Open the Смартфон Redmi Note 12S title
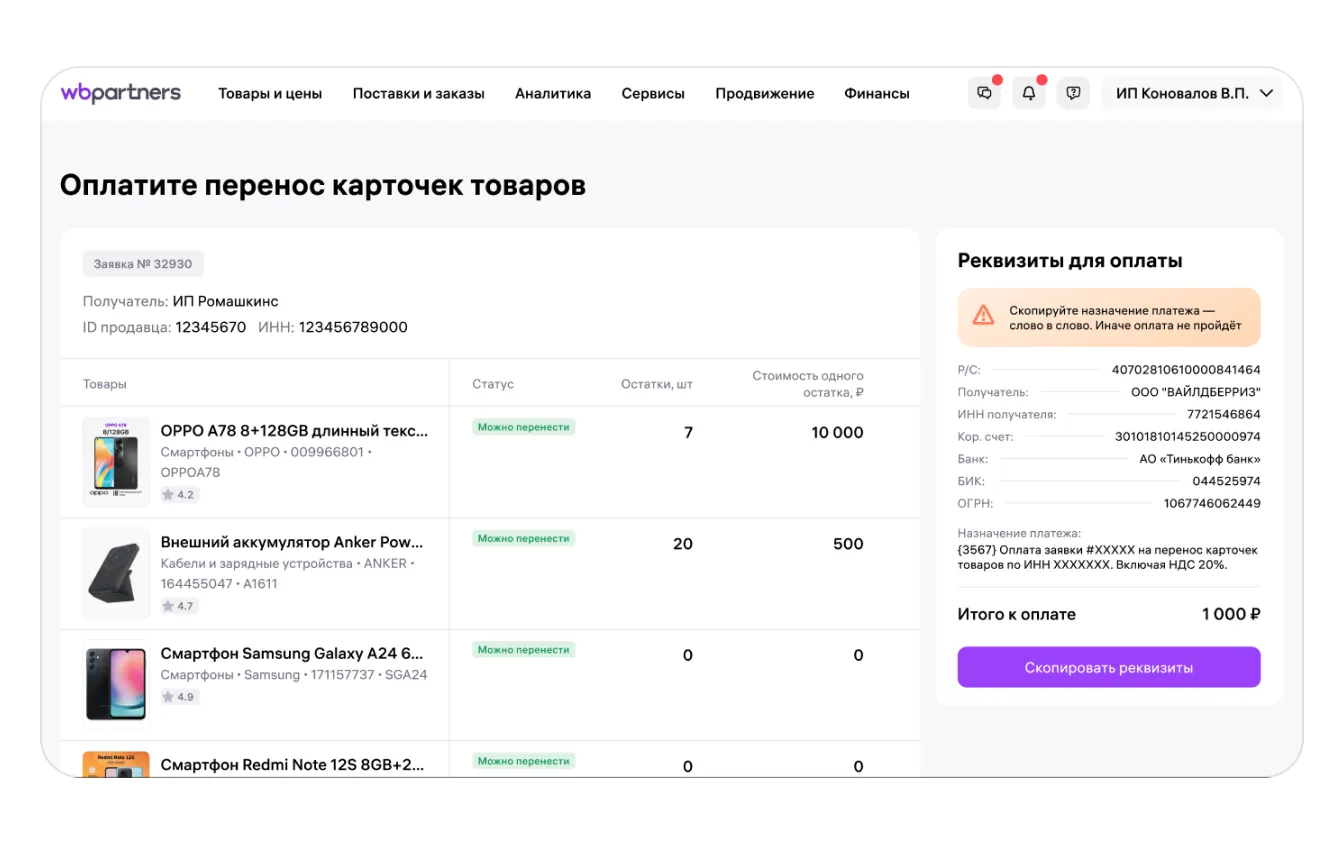Viewport: 1344px width, 844px height. pos(292,765)
